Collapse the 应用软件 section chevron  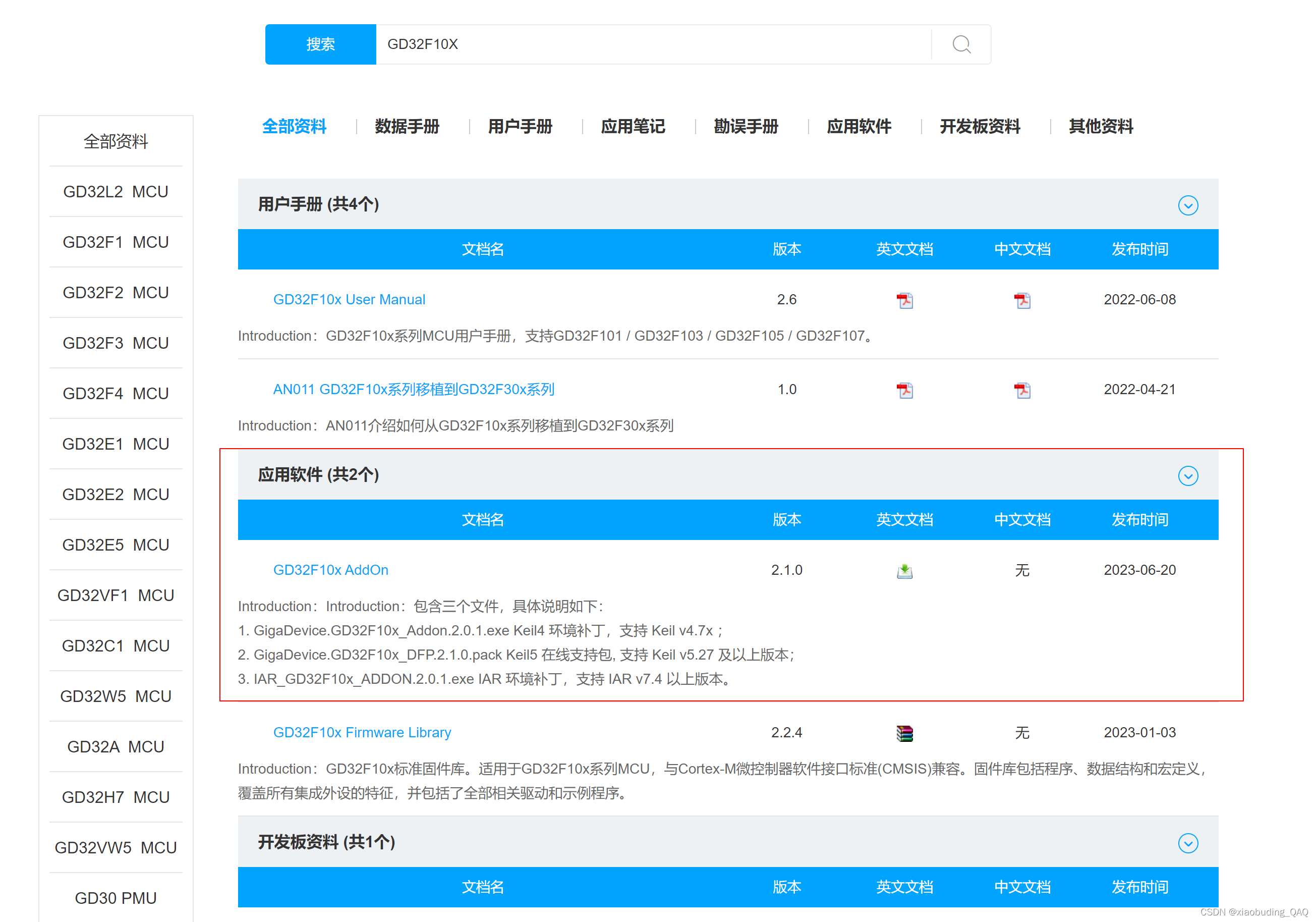pyautogui.click(x=1187, y=475)
